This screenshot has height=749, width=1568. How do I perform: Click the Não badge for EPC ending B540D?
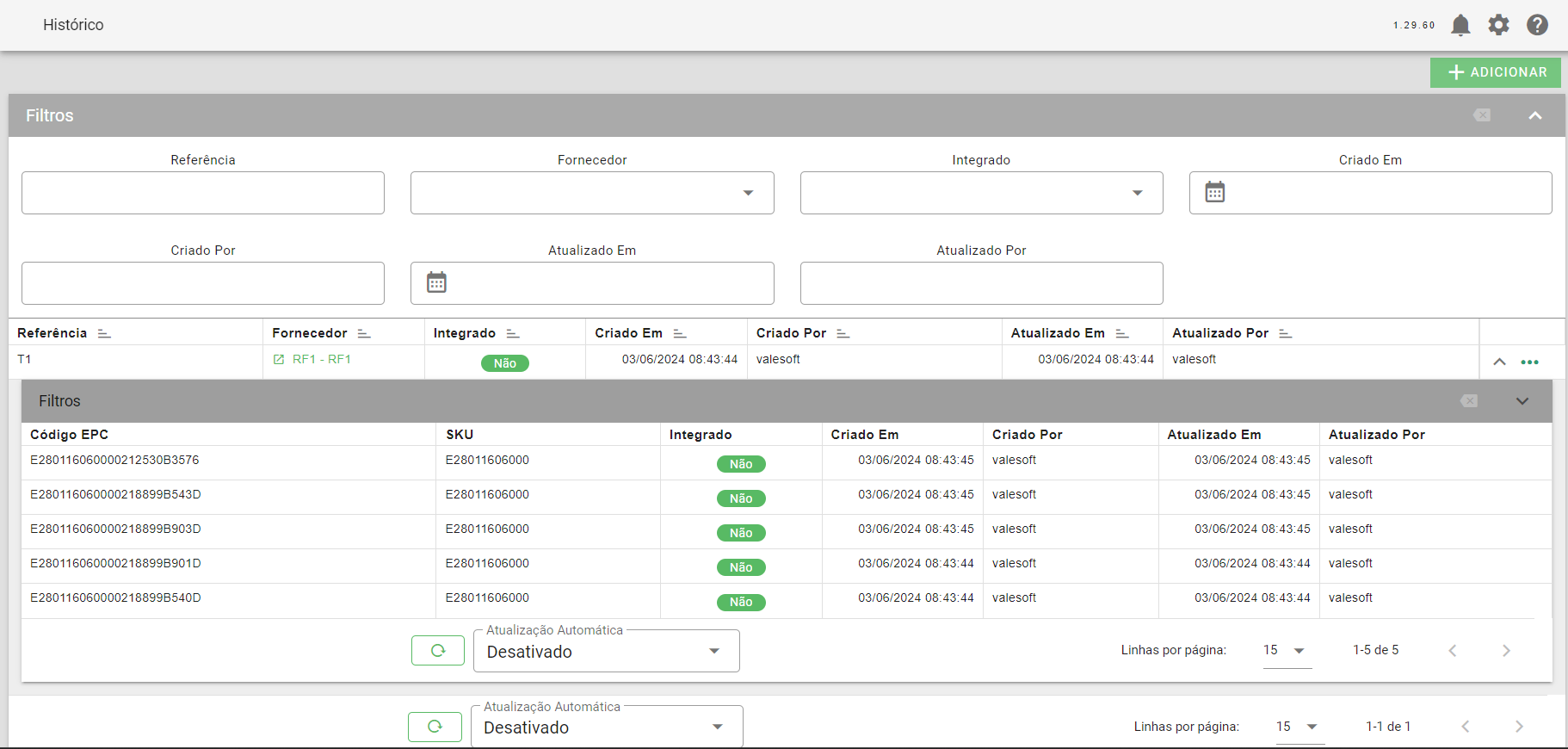(741, 602)
